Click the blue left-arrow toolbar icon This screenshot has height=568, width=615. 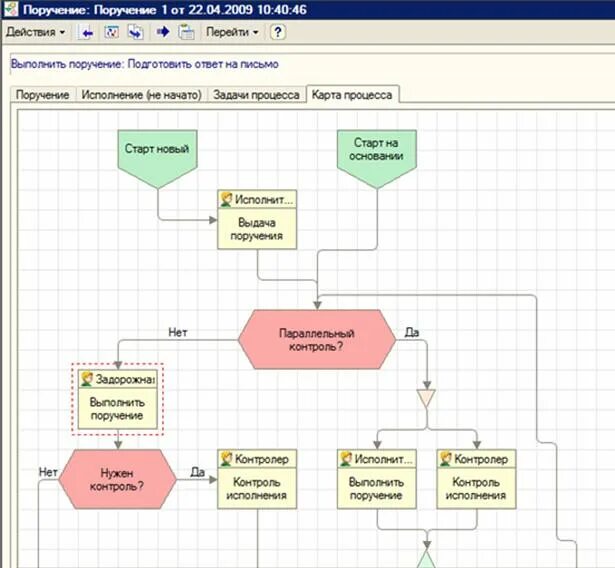tap(87, 33)
